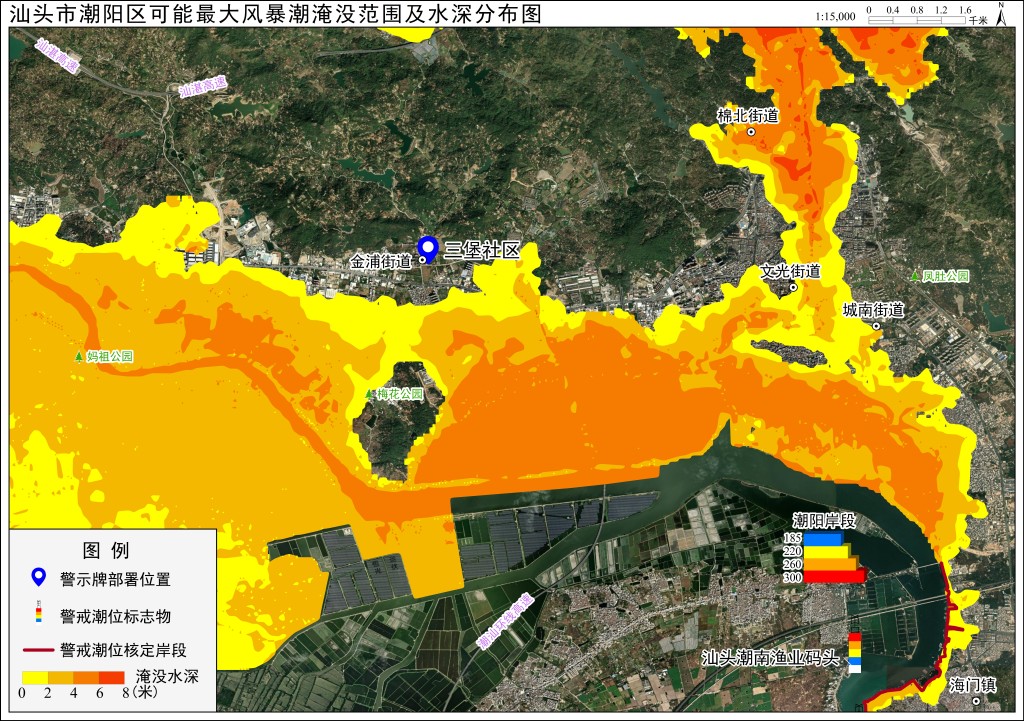The height and width of the screenshot is (721, 1024).
Task: Click the 图例 legend heading
Action: pyautogui.click(x=106, y=551)
